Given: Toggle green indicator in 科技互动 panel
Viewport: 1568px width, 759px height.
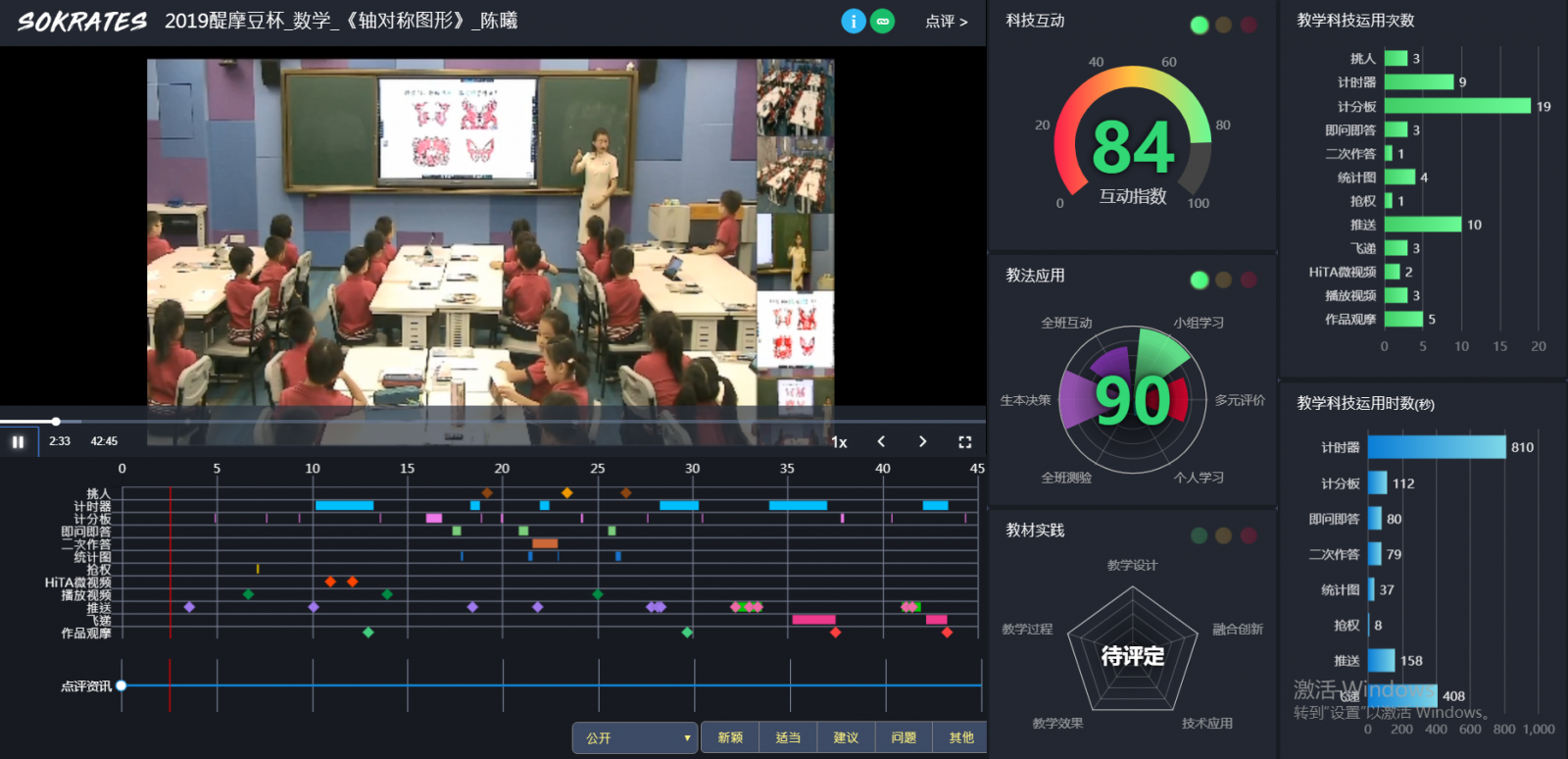Looking at the screenshot, I should [1199, 25].
